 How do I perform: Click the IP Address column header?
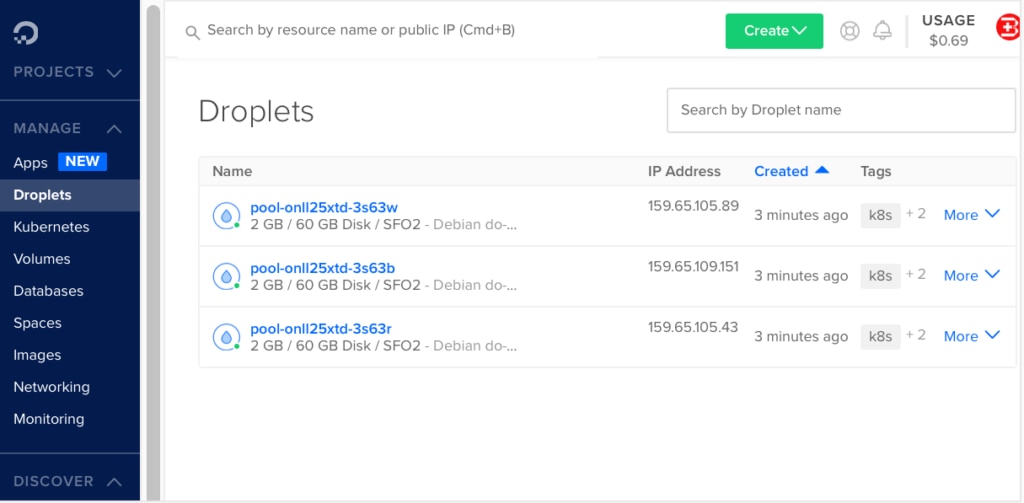pos(684,171)
